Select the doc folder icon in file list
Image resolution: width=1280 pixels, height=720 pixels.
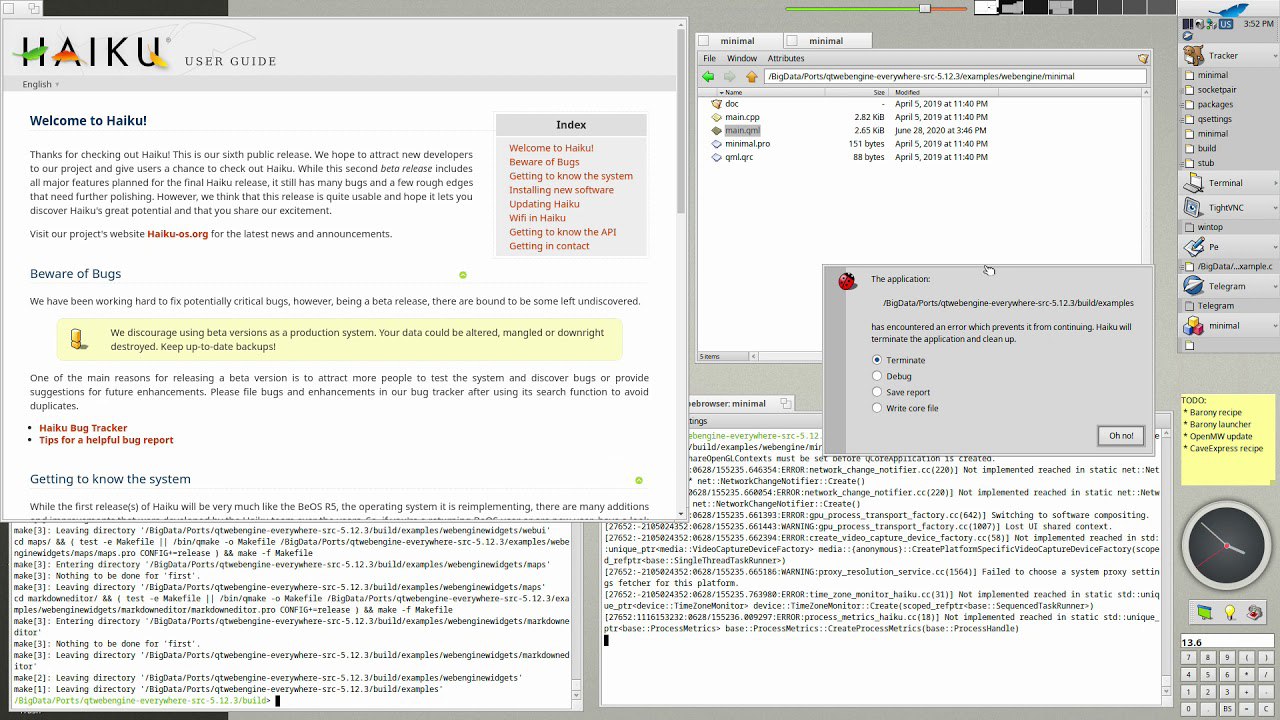pyautogui.click(x=716, y=104)
